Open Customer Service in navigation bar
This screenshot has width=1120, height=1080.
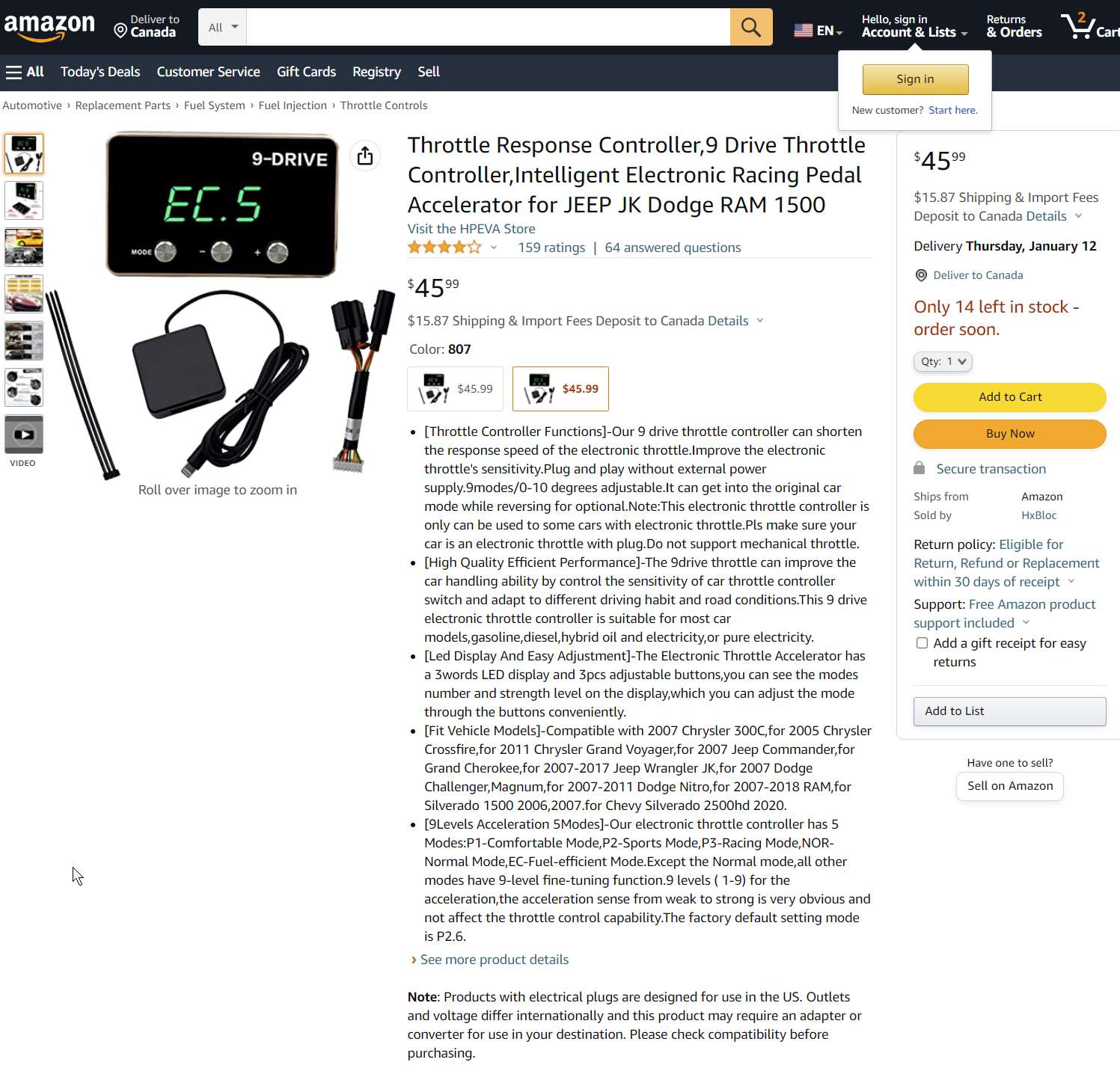[x=209, y=72]
